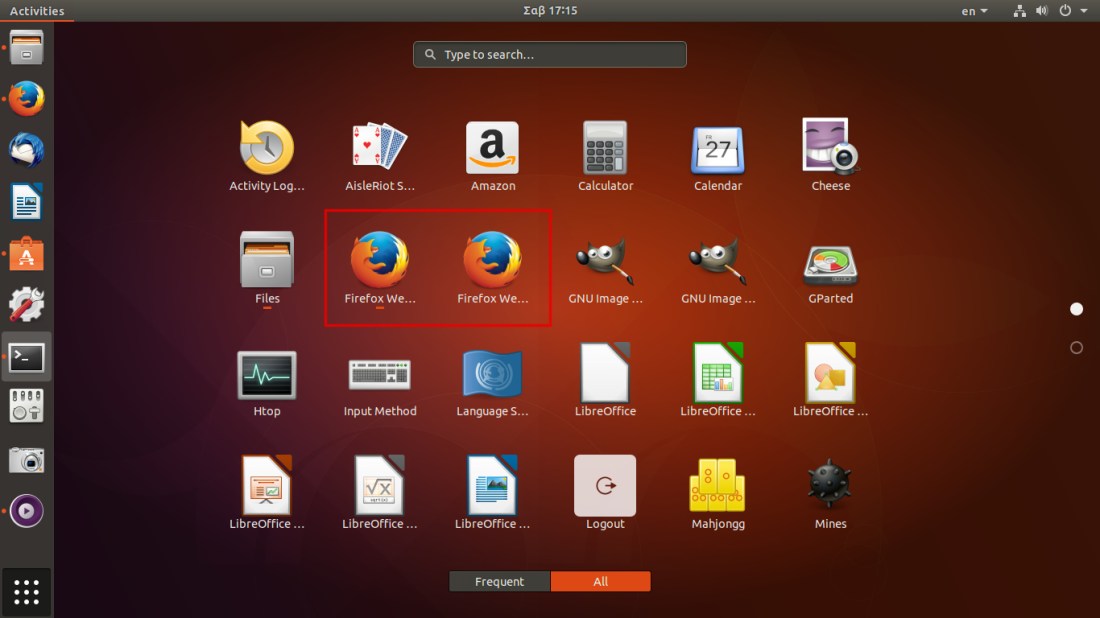Launch Thunderbird from the left dock
Screen dimensions: 1100x618
point(27,151)
